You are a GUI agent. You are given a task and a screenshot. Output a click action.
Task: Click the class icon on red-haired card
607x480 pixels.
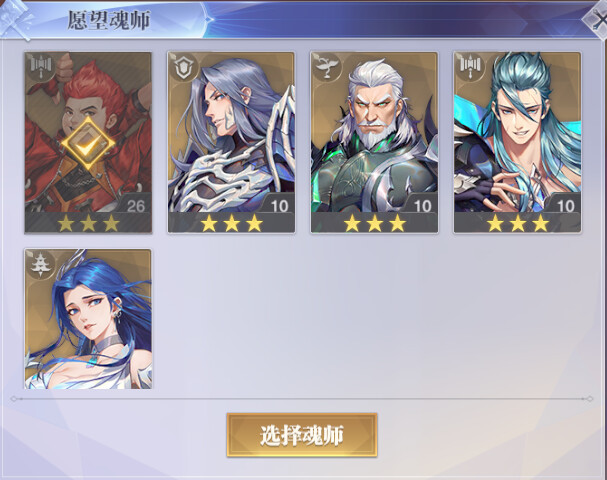40,68
